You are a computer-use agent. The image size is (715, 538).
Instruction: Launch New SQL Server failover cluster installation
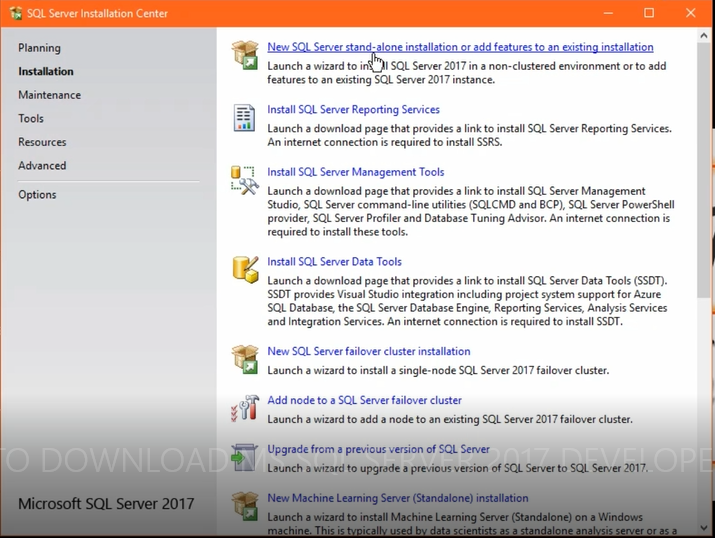point(368,352)
